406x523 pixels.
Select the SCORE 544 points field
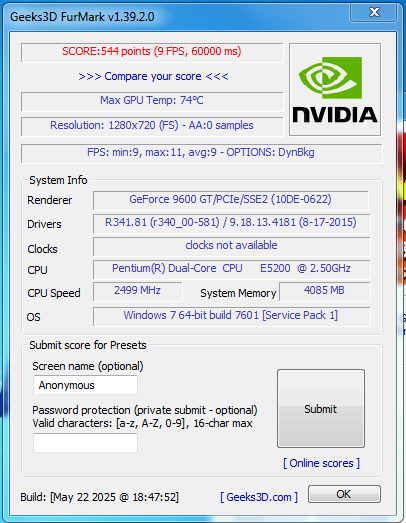click(x=152, y=52)
